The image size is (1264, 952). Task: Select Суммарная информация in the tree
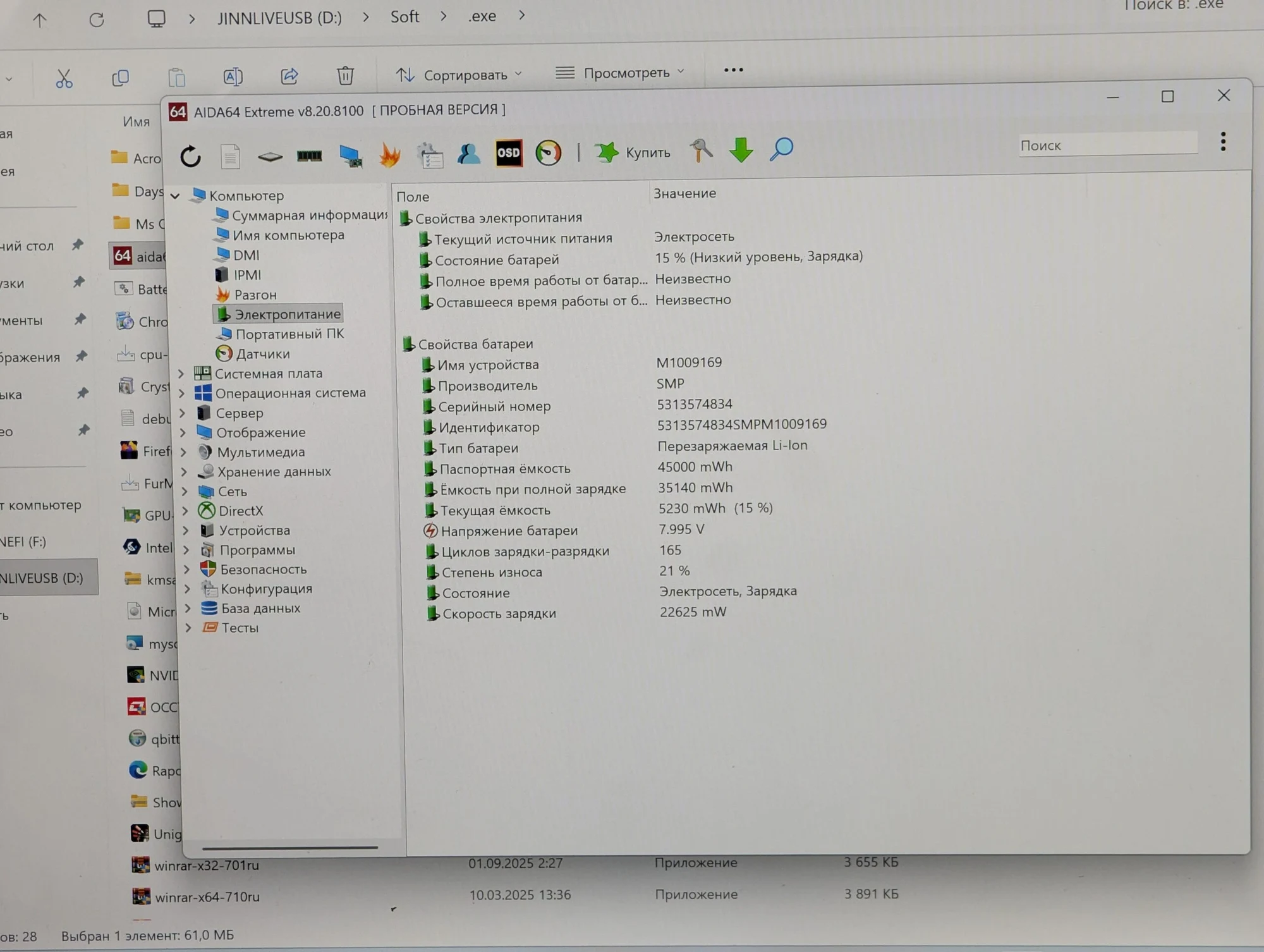coord(301,215)
